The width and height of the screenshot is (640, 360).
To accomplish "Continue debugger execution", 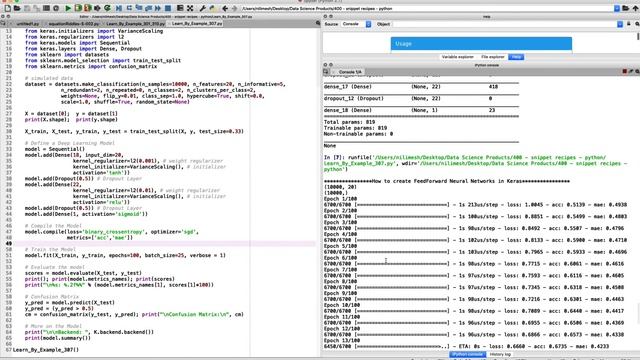I will coord(158,8).
